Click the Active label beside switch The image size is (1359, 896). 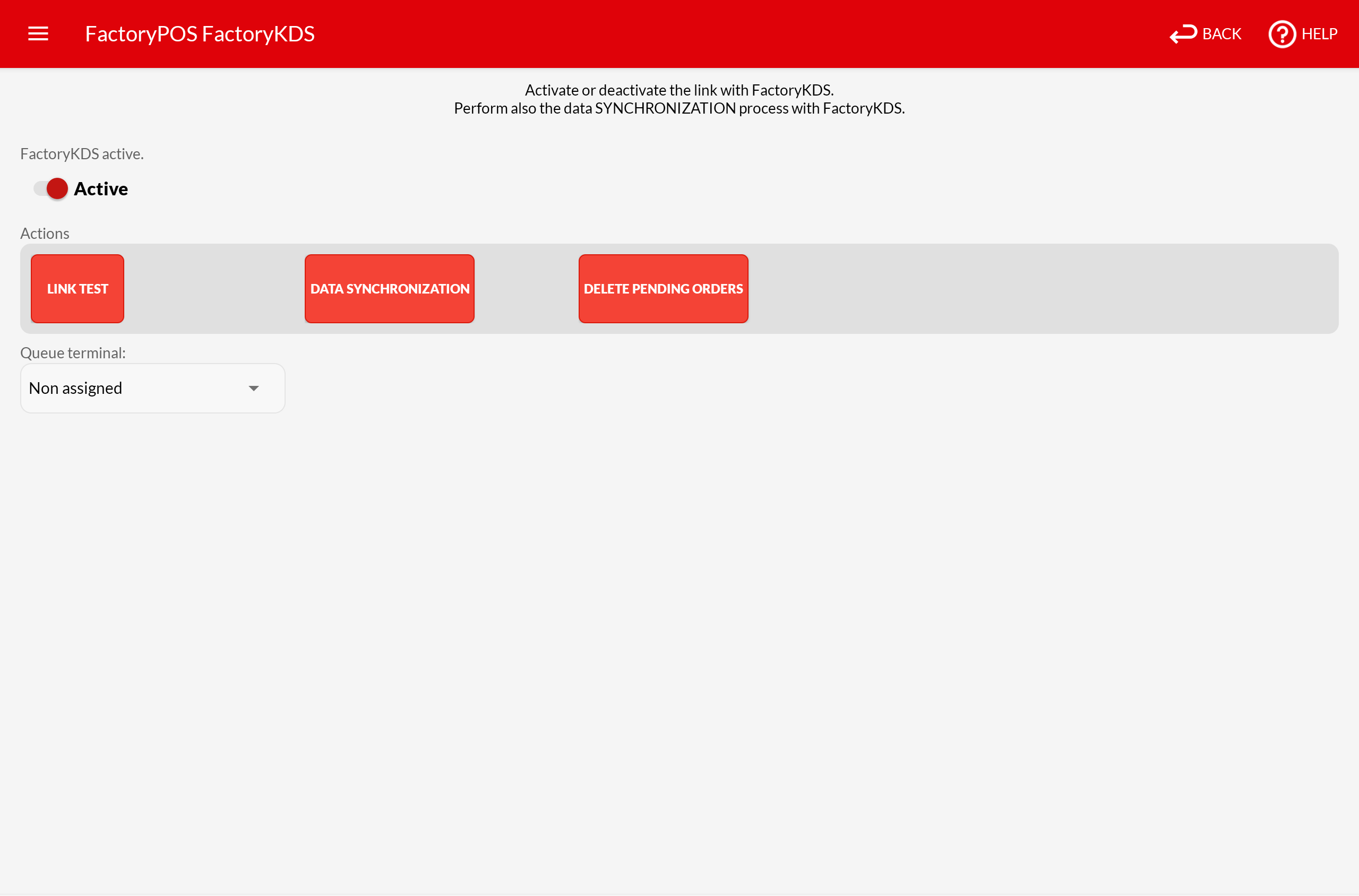point(100,189)
